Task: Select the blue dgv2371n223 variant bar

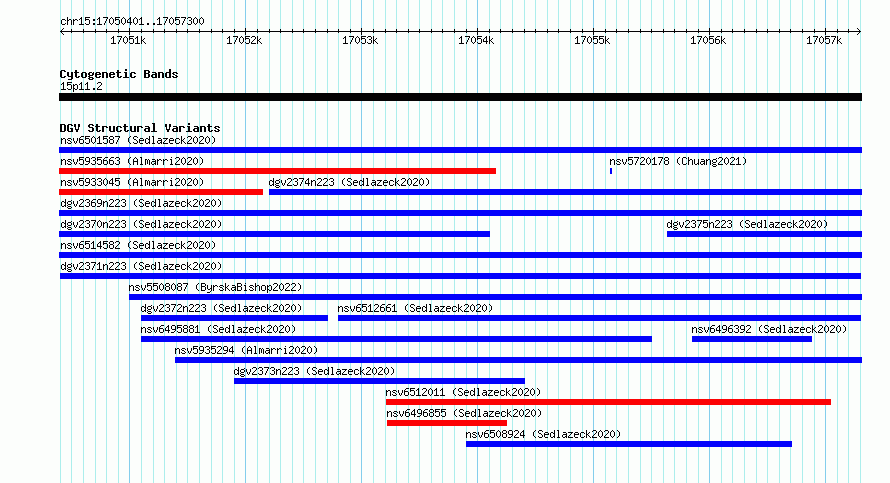Action: (460, 276)
